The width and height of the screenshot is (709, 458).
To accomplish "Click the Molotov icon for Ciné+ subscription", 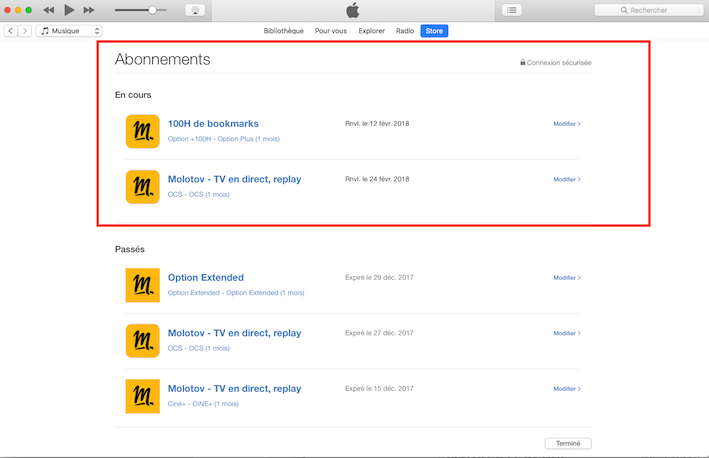I will [142, 396].
